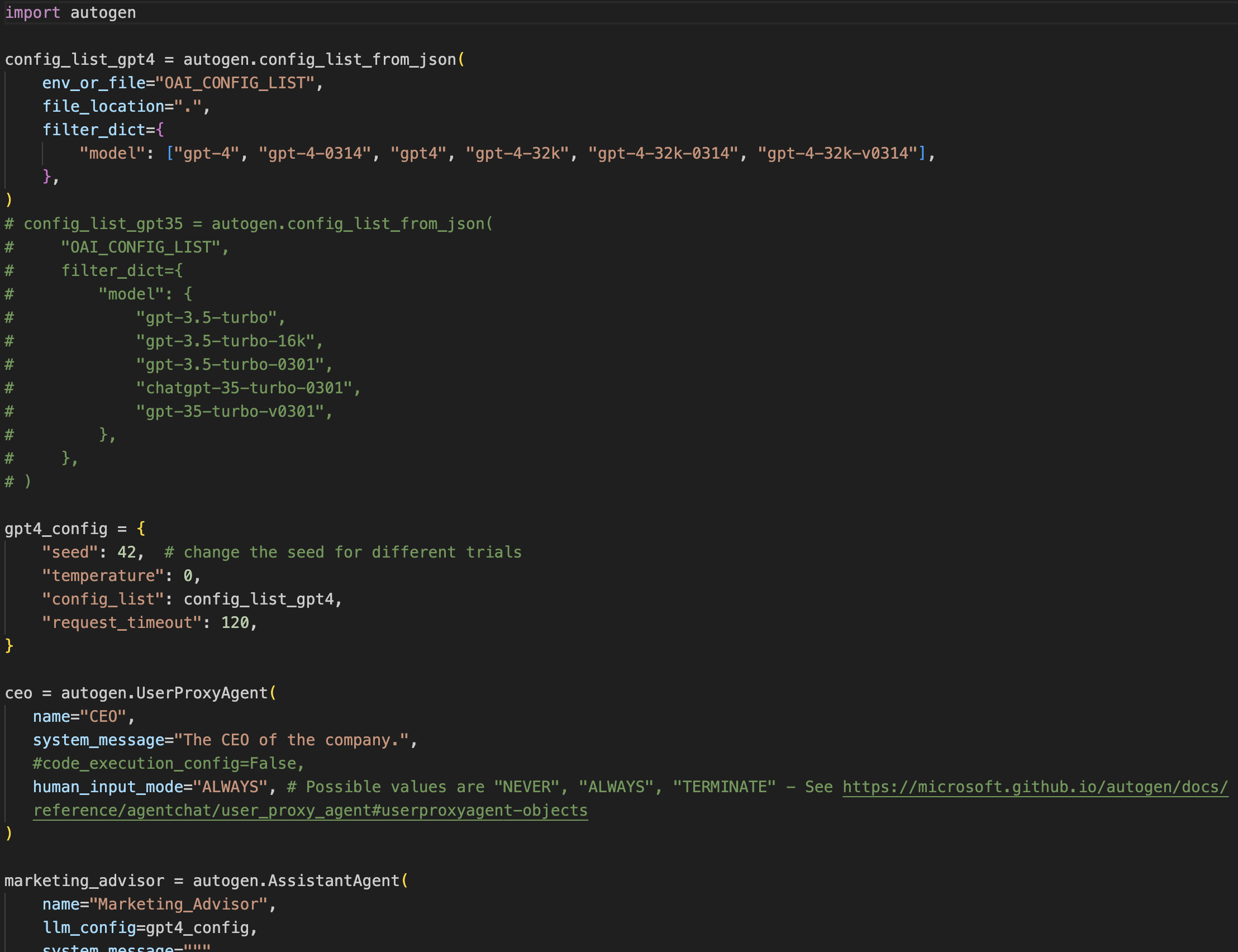The height and width of the screenshot is (952, 1238).
Task: Click "config_list_from_json" in the active call
Action: coord(358,59)
